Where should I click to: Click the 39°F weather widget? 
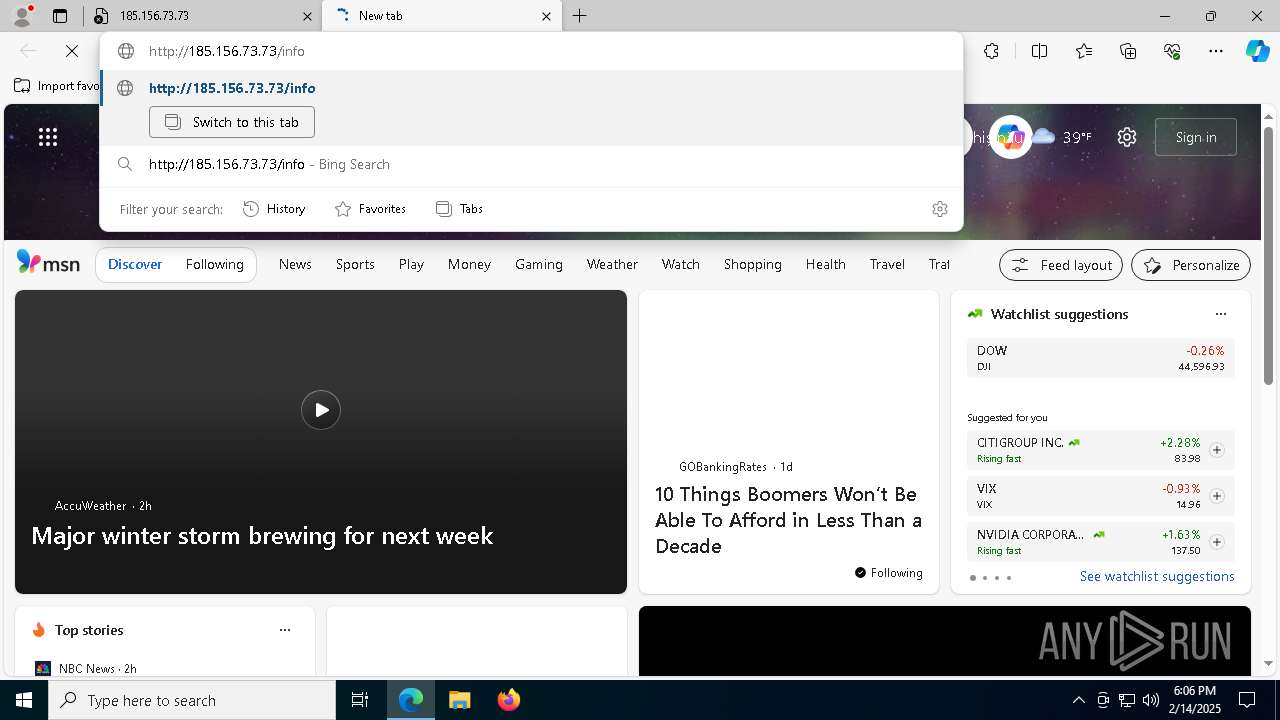coord(1062,137)
